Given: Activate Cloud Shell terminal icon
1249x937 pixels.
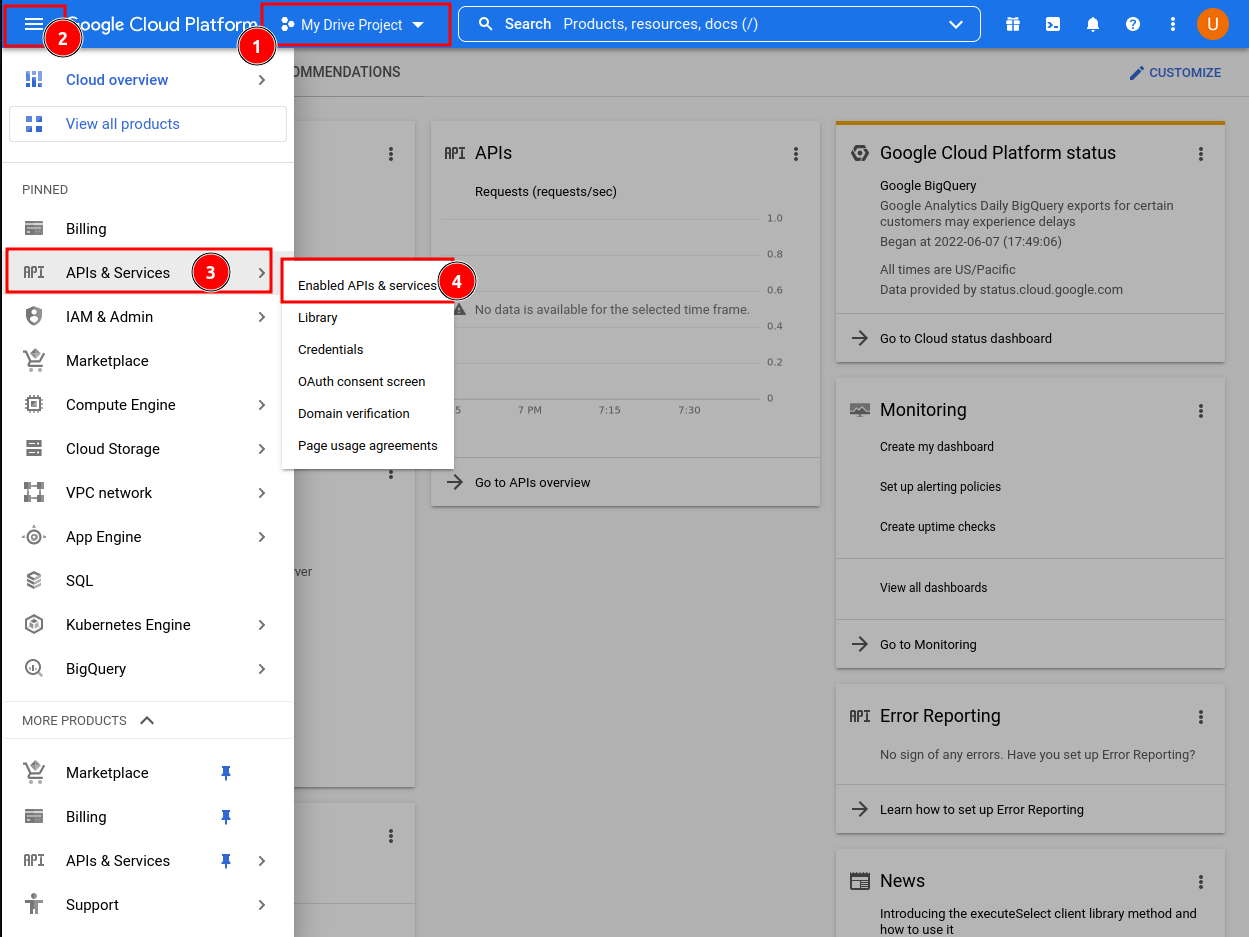Looking at the screenshot, I should tap(1053, 24).
